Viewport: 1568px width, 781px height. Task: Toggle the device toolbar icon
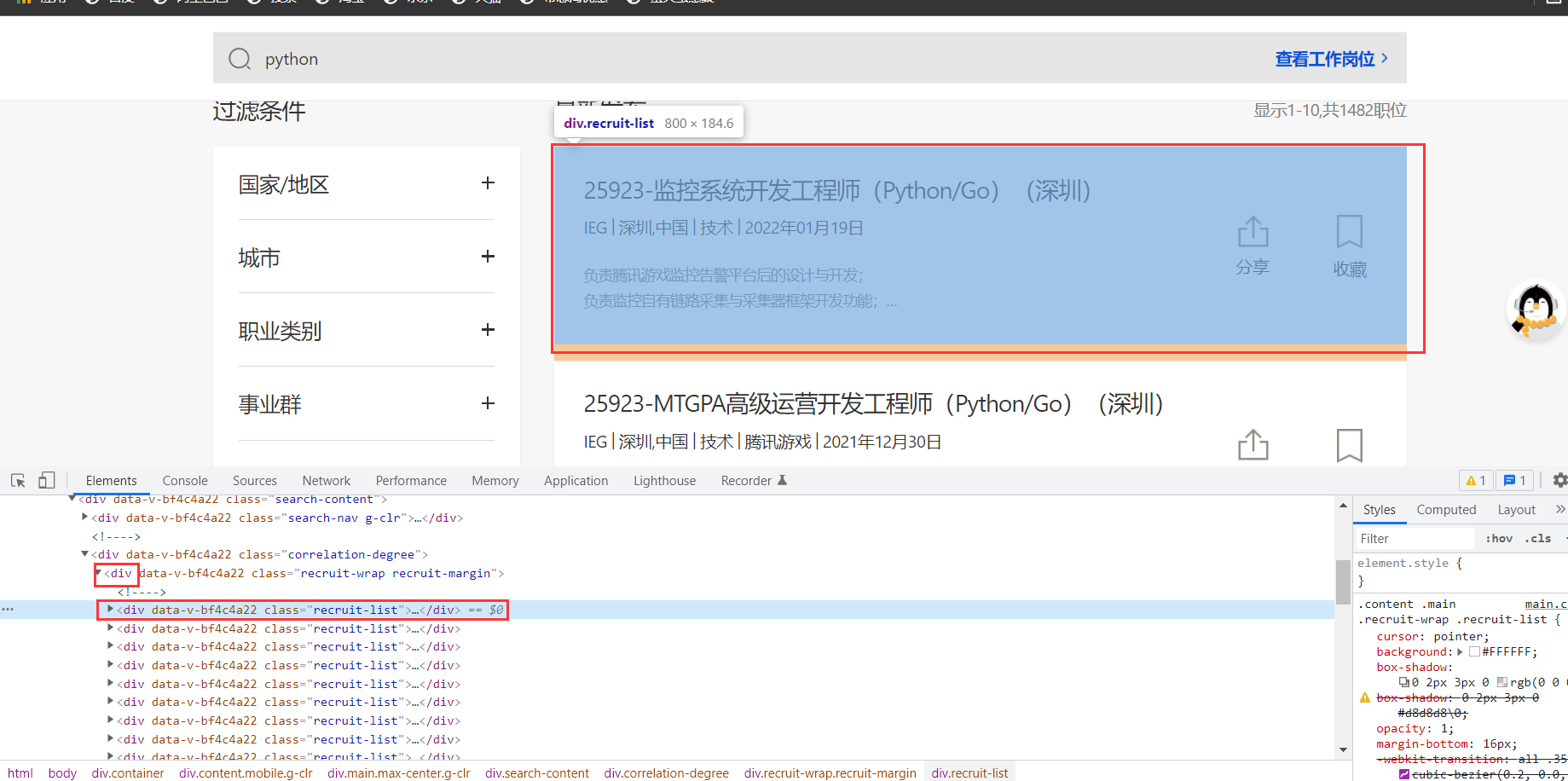(46, 481)
